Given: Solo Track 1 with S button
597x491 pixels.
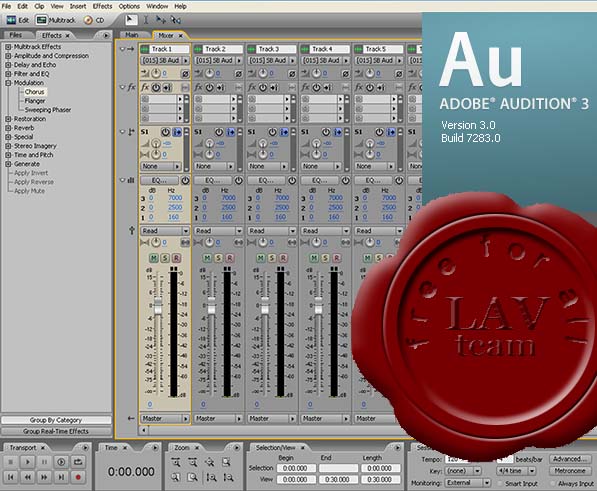Looking at the screenshot, I should point(165,258).
